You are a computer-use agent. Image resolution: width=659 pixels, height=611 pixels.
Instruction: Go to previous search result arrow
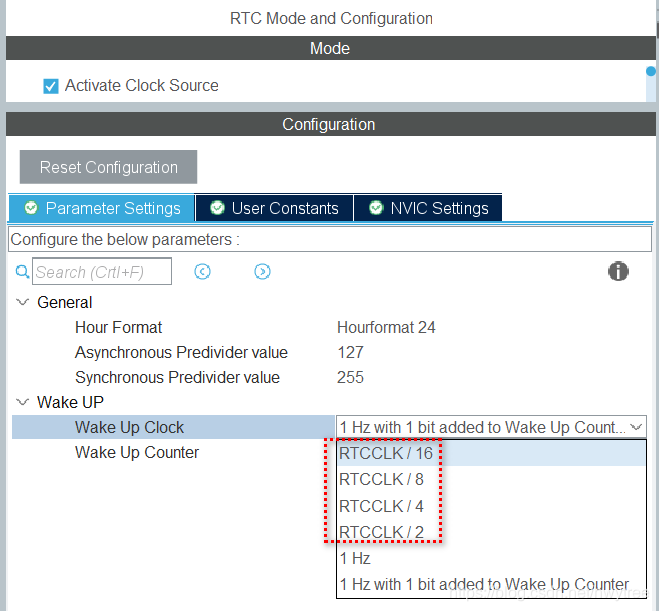click(202, 271)
